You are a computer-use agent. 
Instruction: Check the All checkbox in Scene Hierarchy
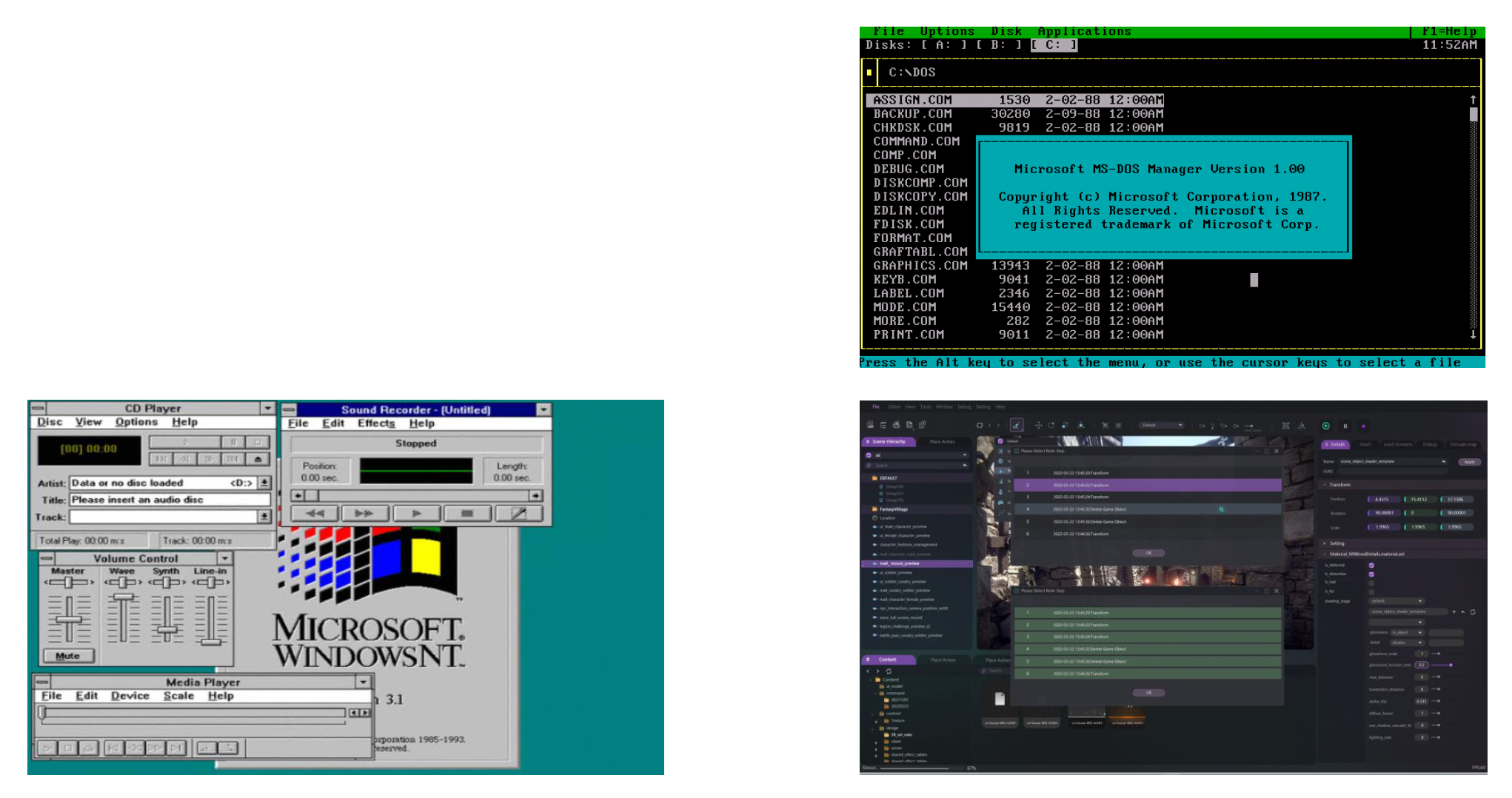(869, 455)
